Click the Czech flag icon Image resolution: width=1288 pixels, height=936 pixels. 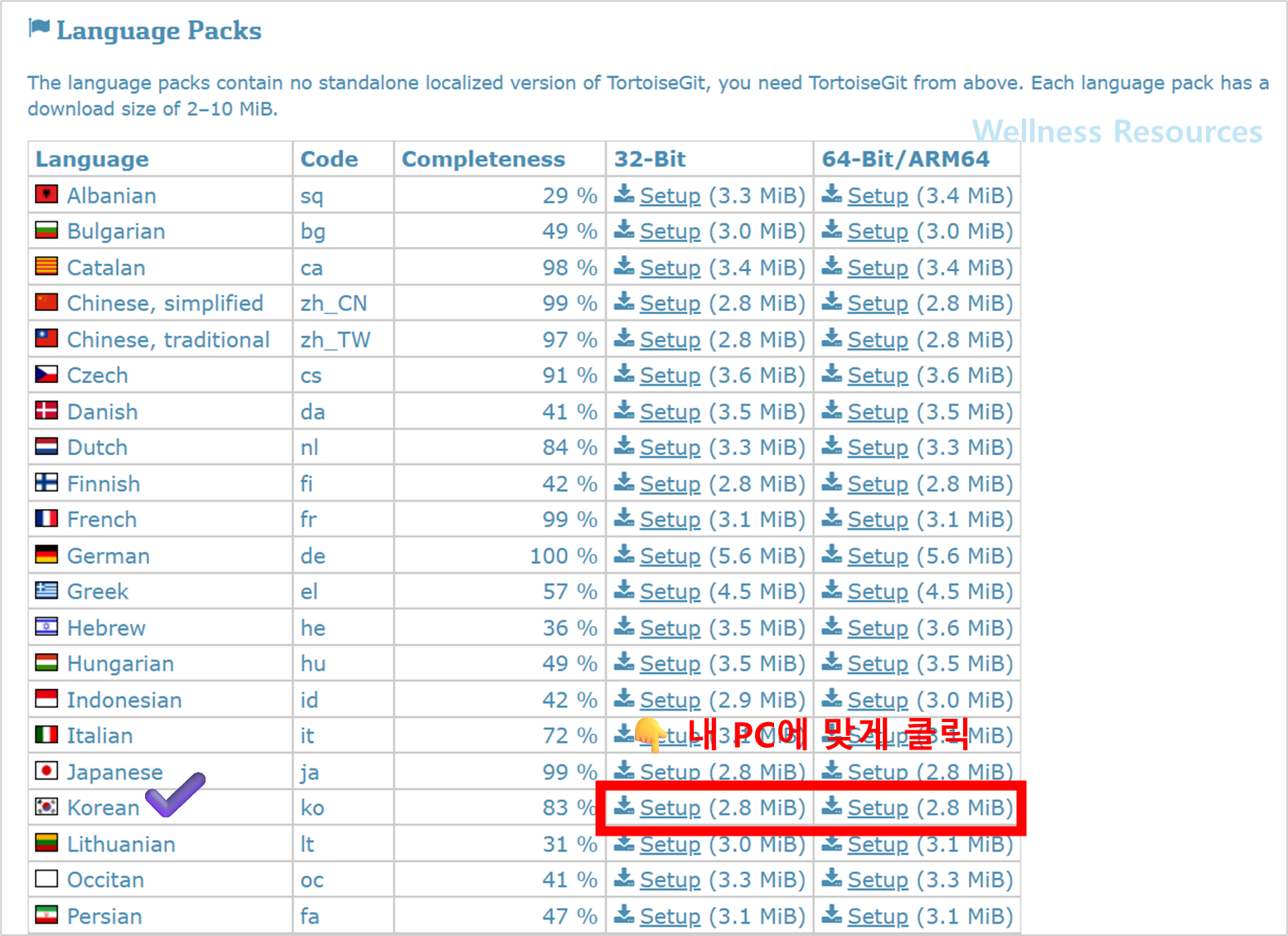click(x=46, y=374)
